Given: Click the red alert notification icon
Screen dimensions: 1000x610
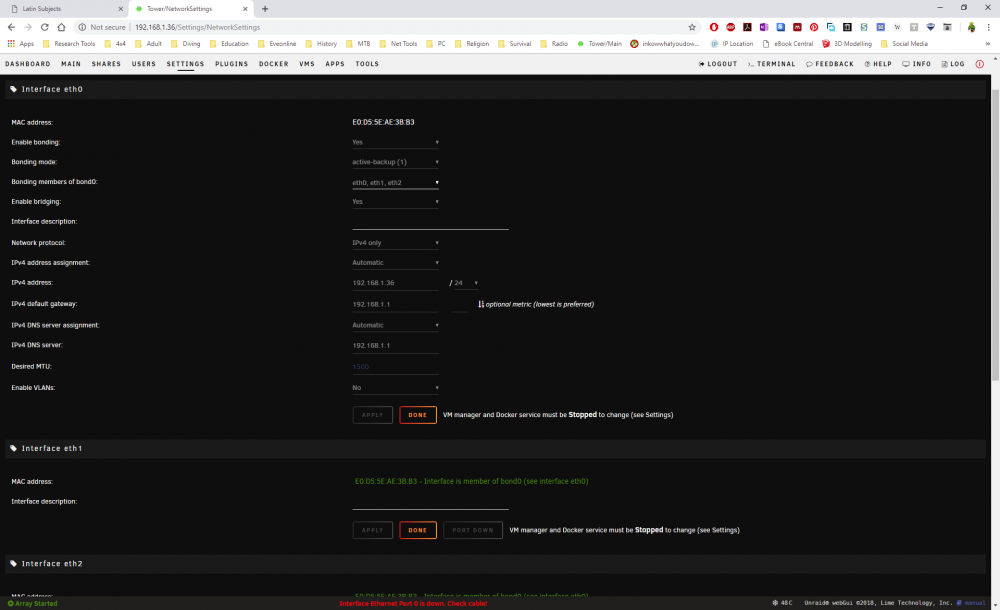Looking at the screenshot, I should coord(980,64).
